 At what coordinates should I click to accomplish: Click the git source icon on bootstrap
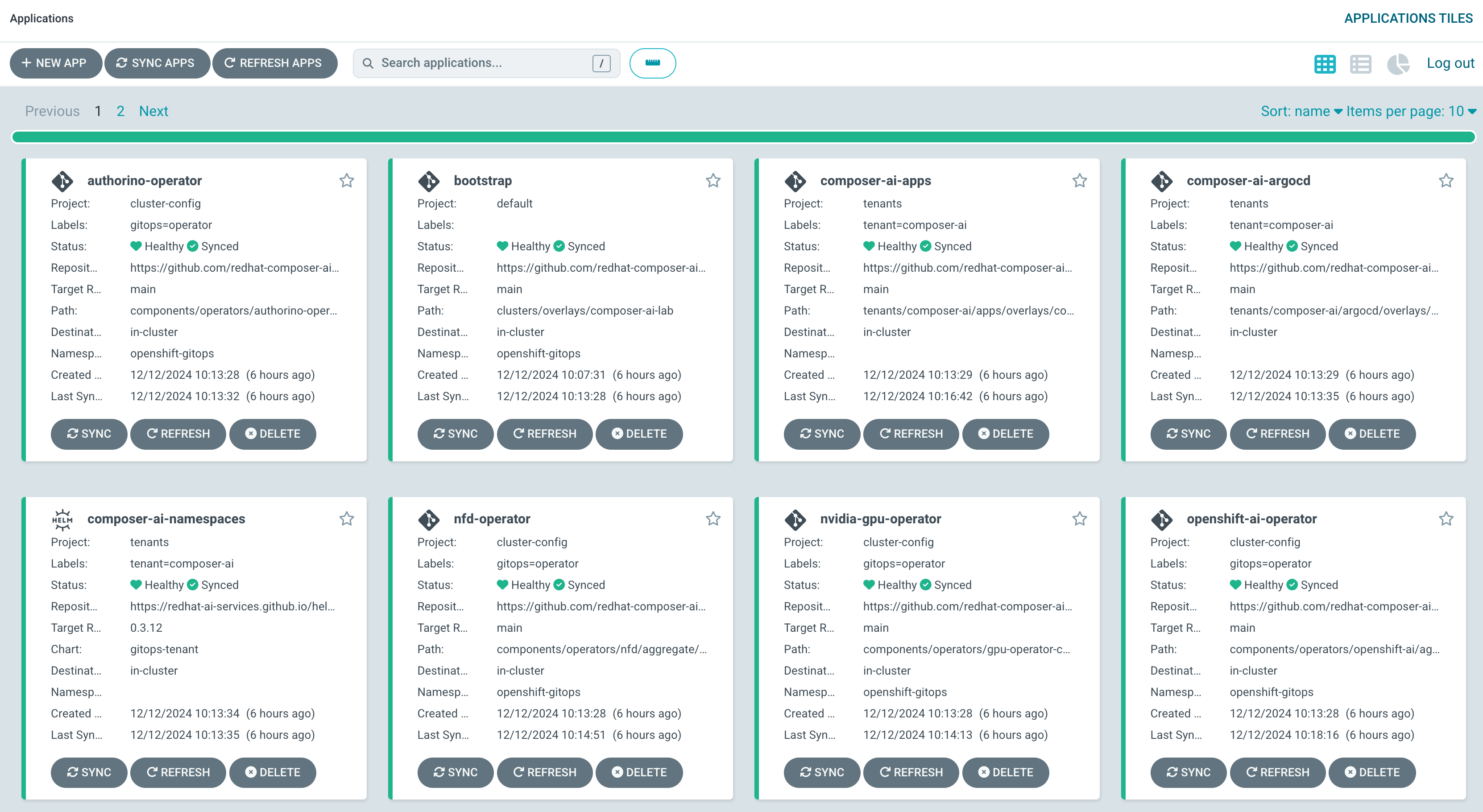(429, 181)
